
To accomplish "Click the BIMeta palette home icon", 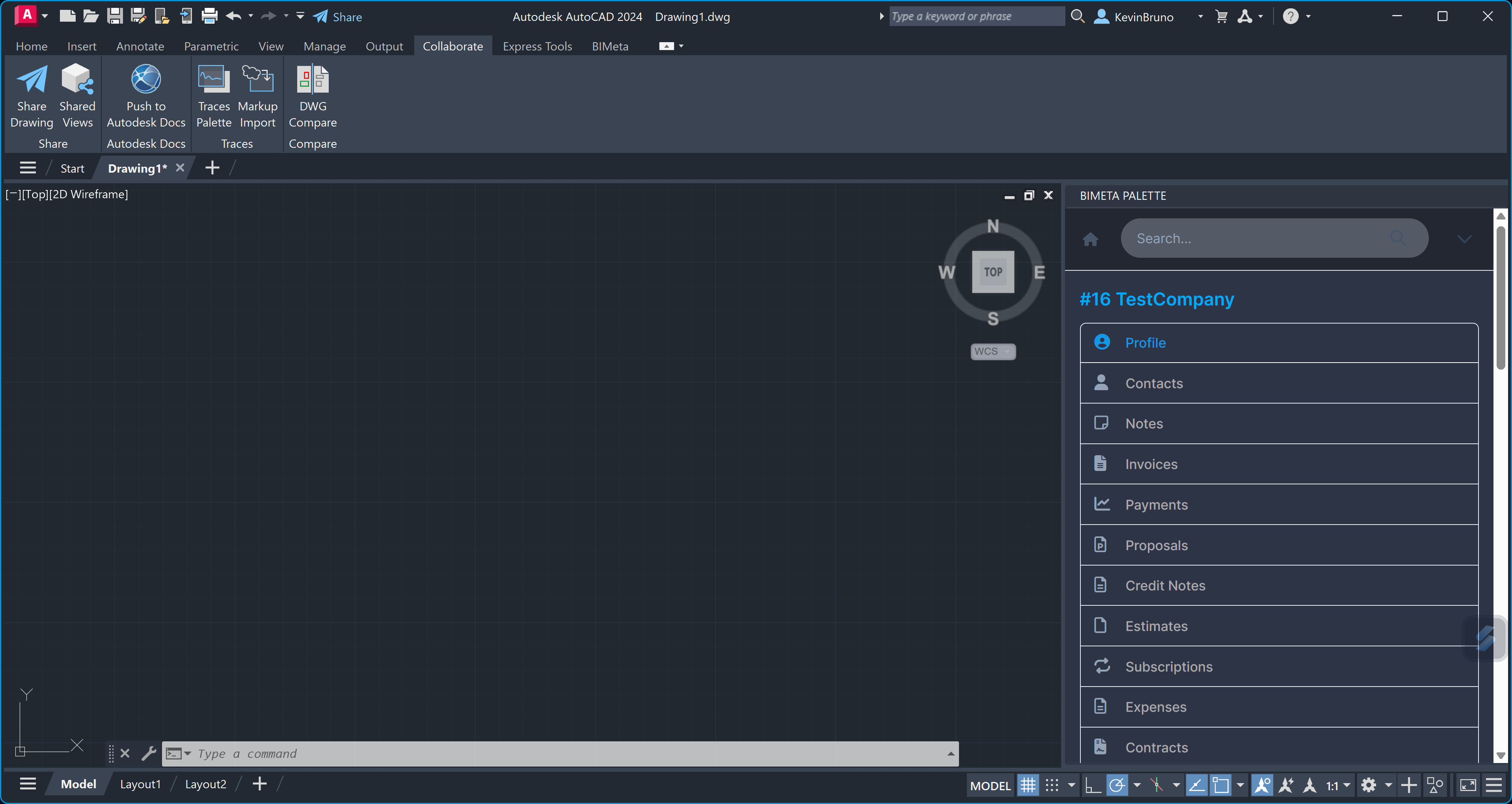I will pos(1090,240).
